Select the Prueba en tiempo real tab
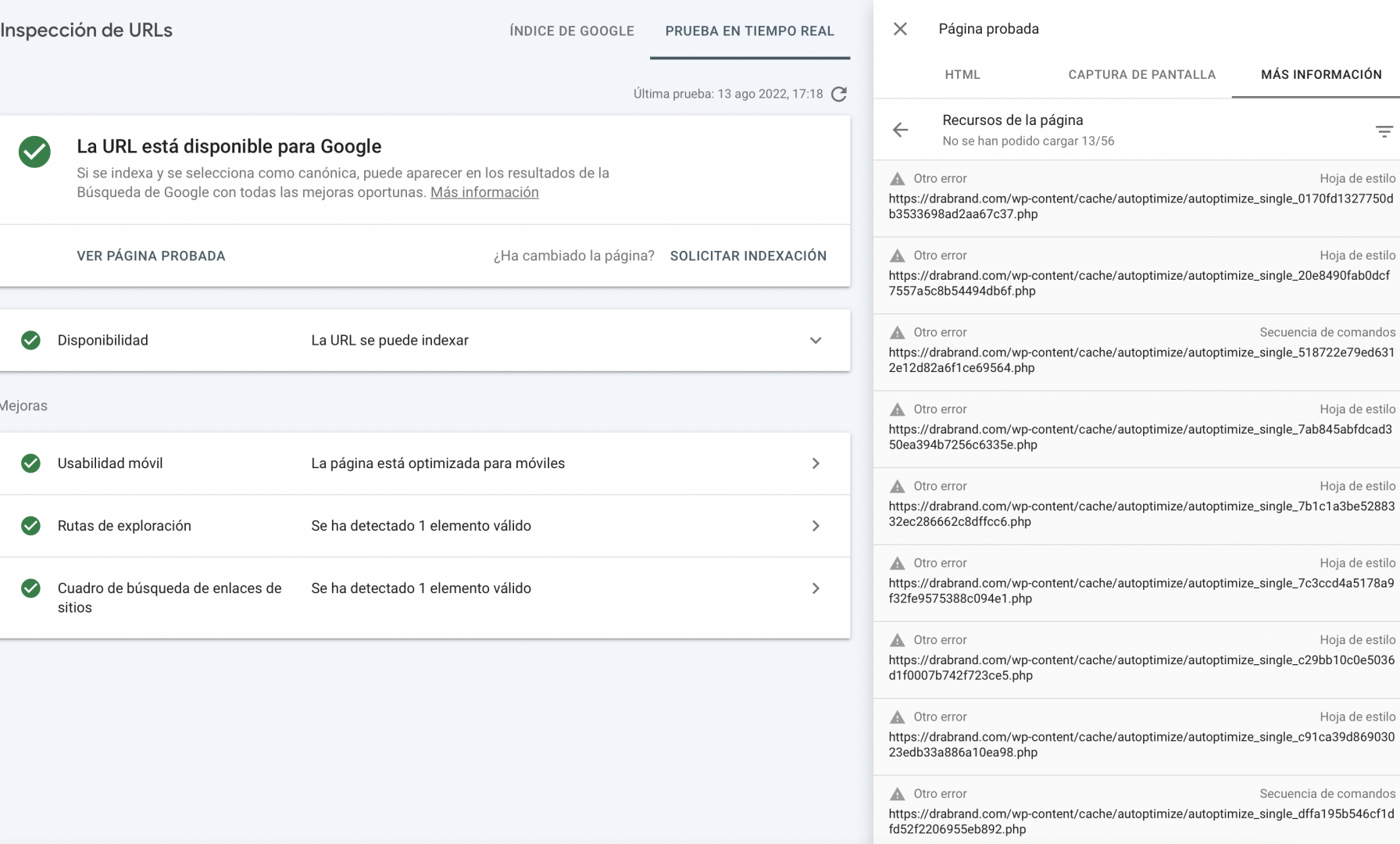 pyautogui.click(x=750, y=31)
